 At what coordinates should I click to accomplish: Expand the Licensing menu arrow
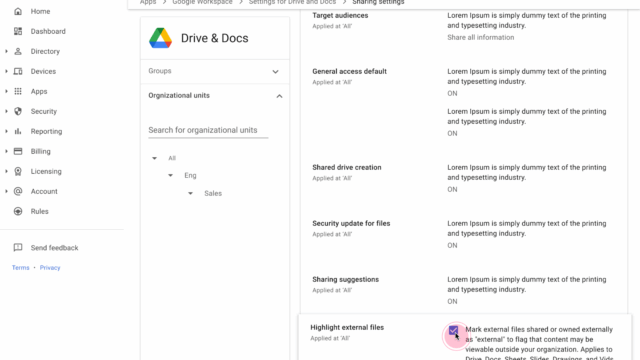(x=6, y=171)
